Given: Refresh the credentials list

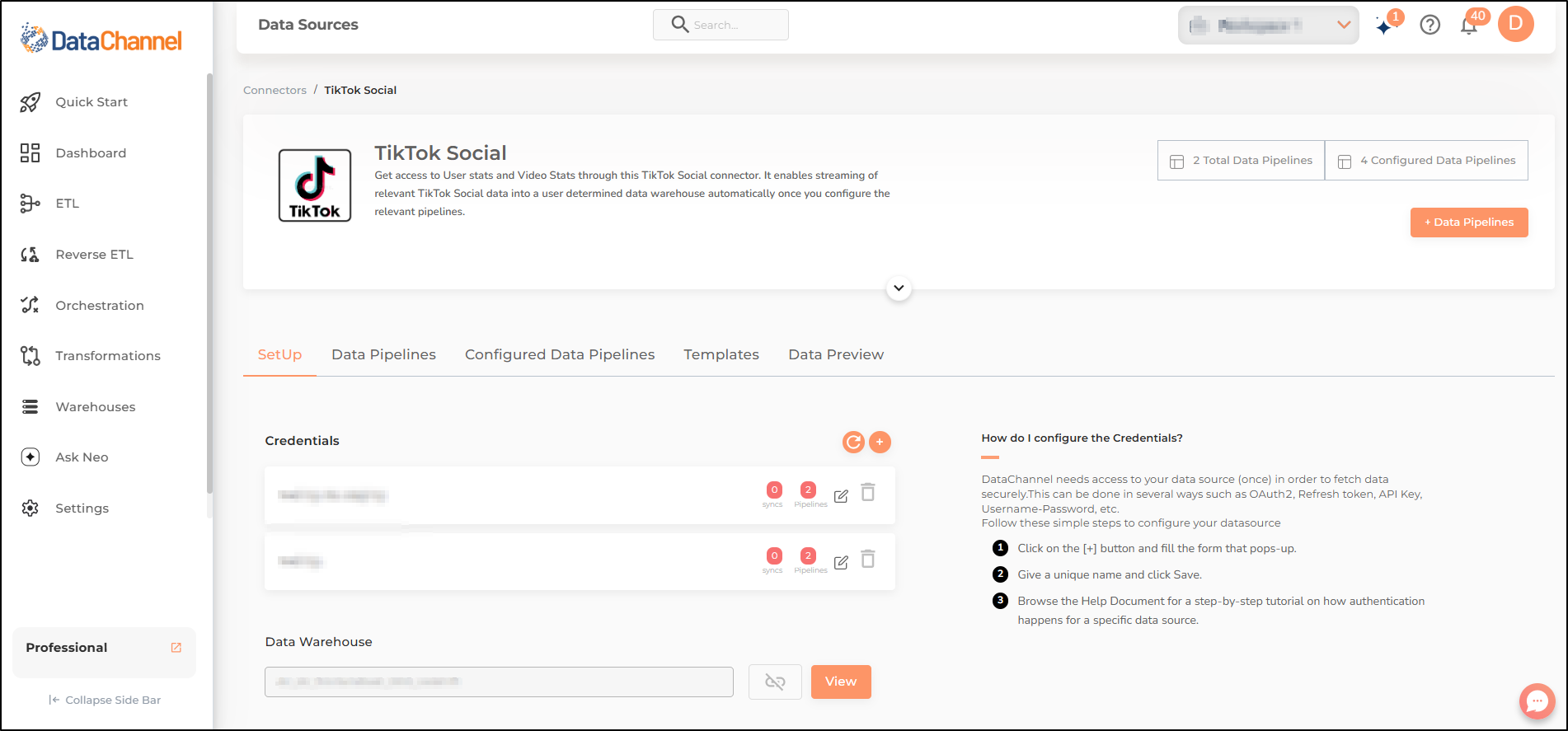Looking at the screenshot, I should coord(853,443).
